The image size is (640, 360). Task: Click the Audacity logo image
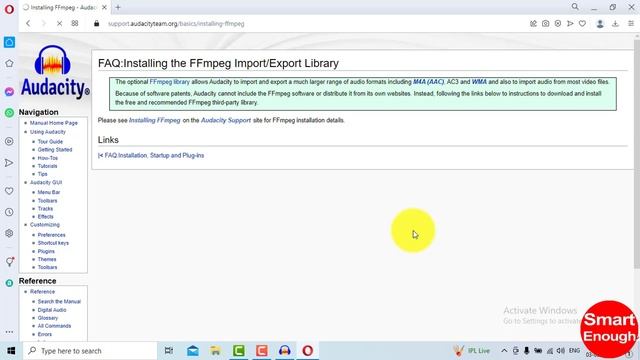point(55,71)
